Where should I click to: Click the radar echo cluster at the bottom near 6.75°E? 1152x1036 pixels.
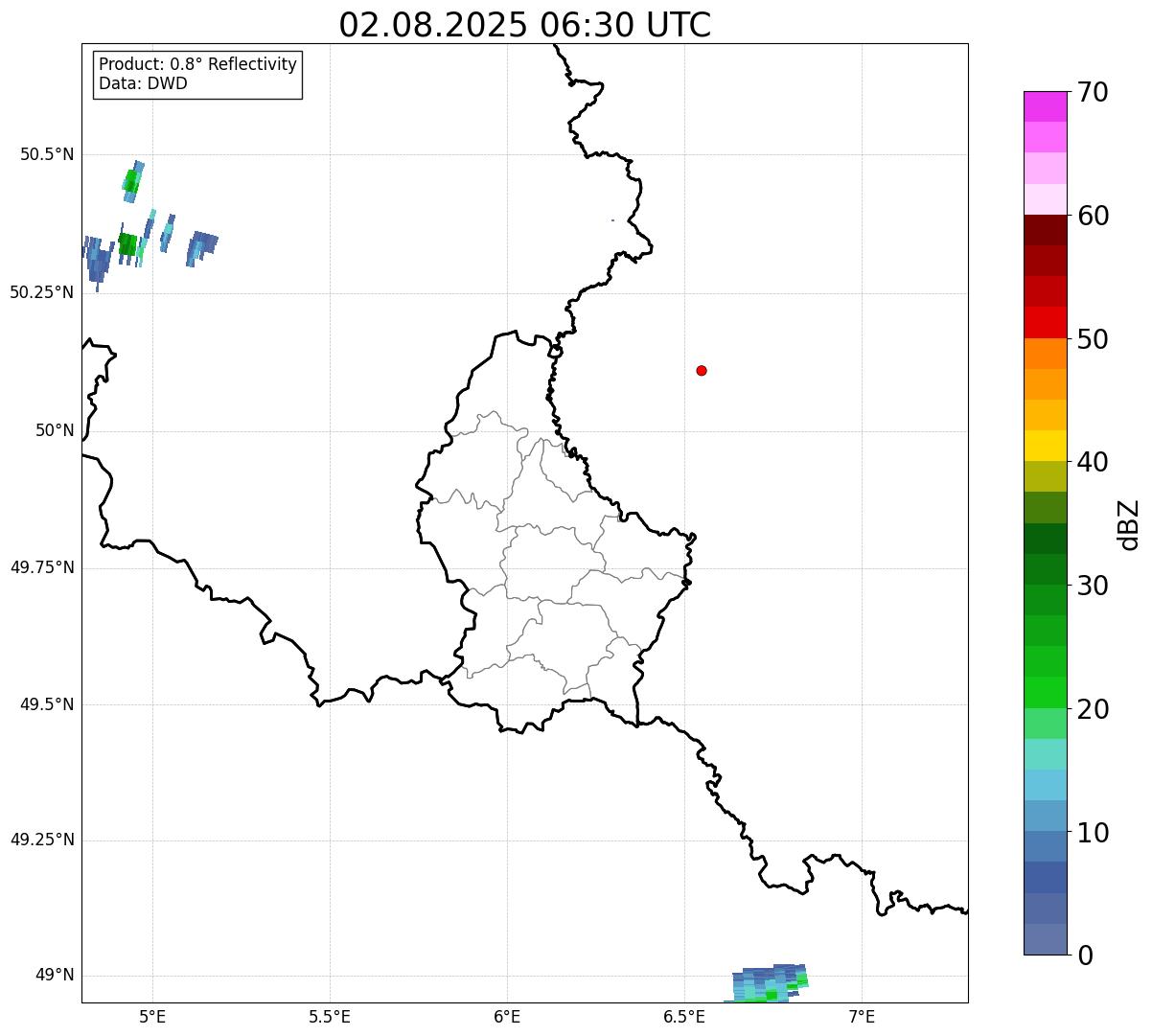(x=768, y=983)
